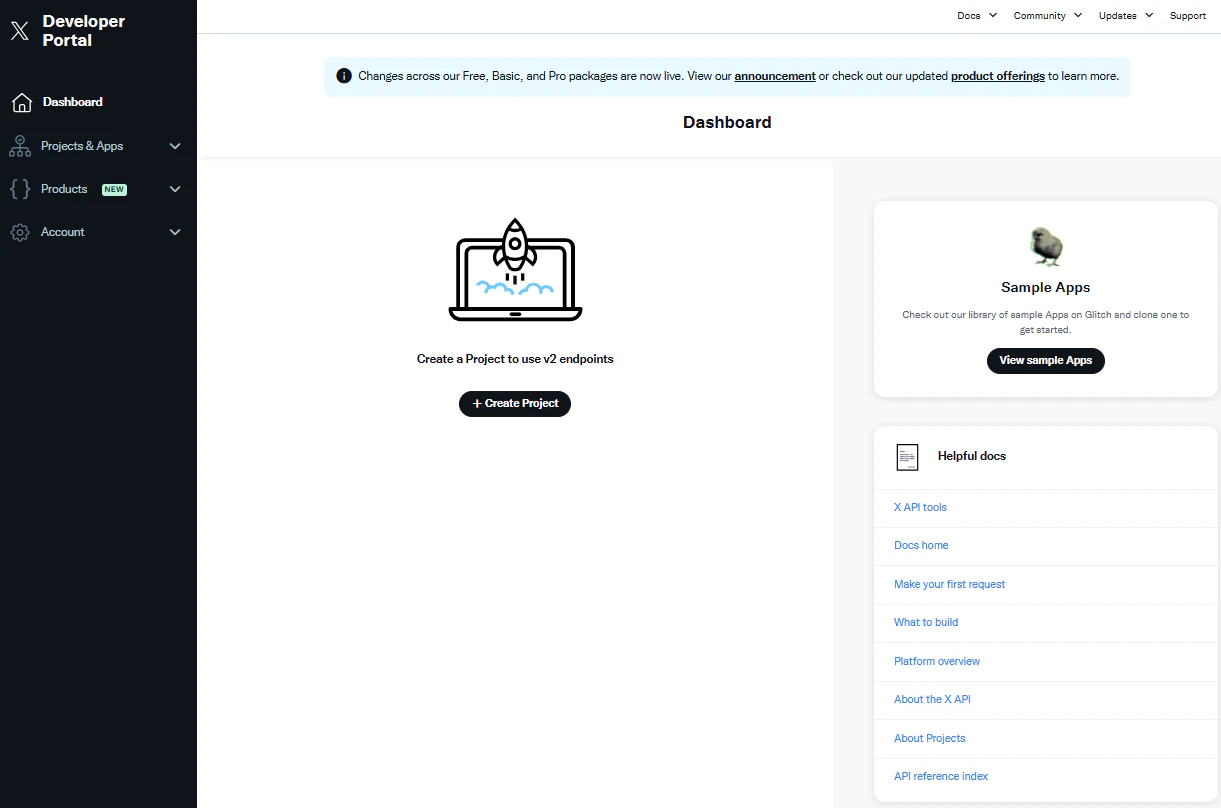Open the announcement link in banner
This screenshot has height=808, width=1221.
click(775, 76)
